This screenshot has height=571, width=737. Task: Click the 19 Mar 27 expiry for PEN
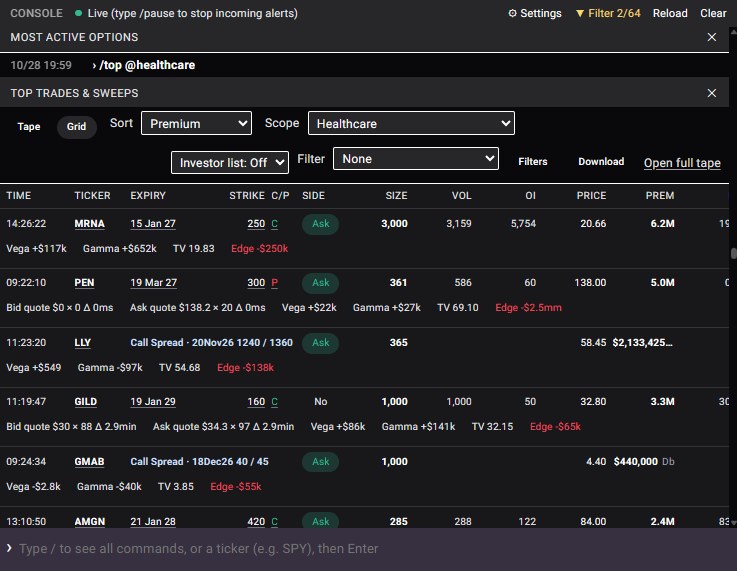pos(154,283)
